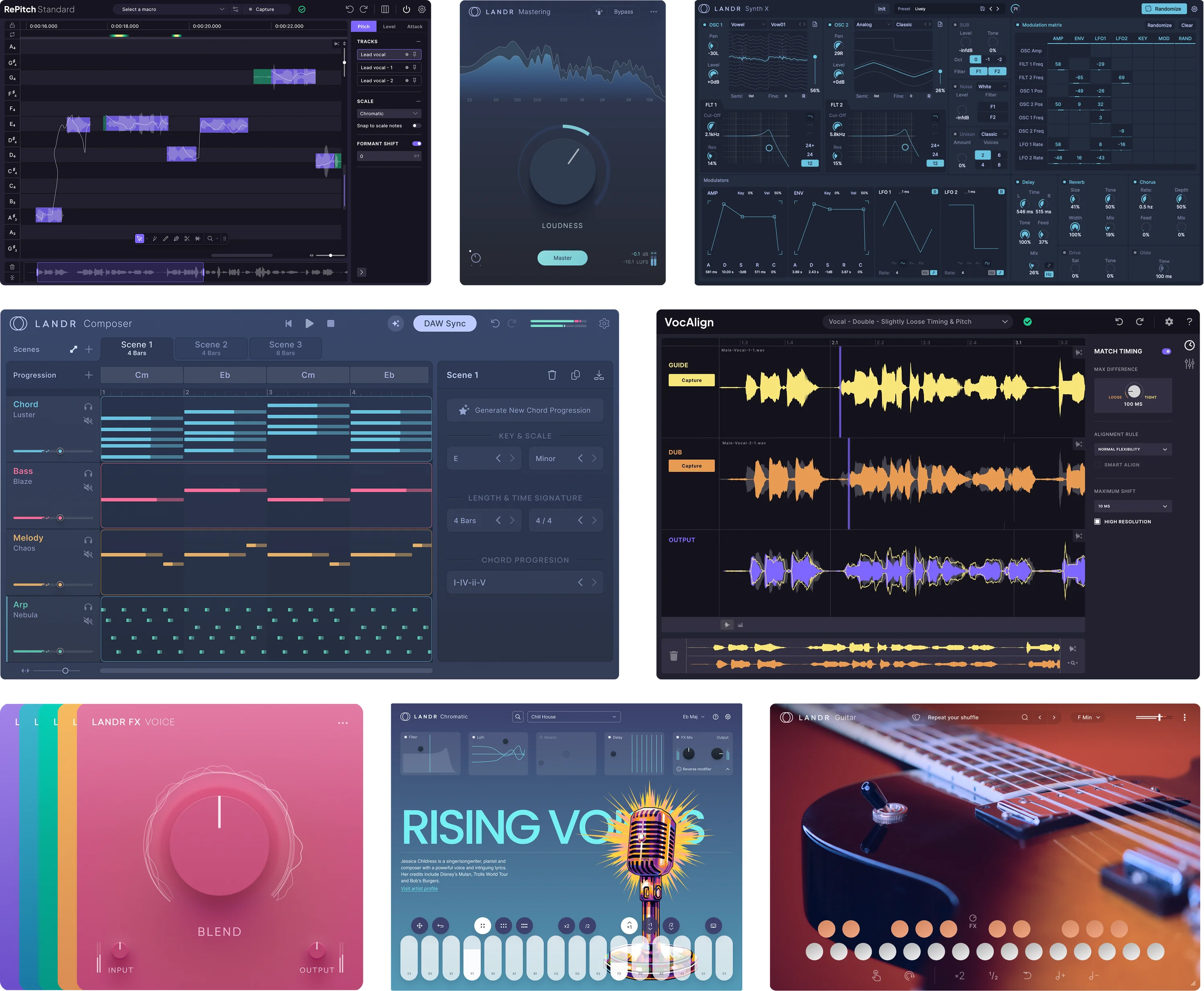Screen dimensions: 1204x991
Task: Toggle the Chorus effect in Synth X
Action: tap(1135, 182)
